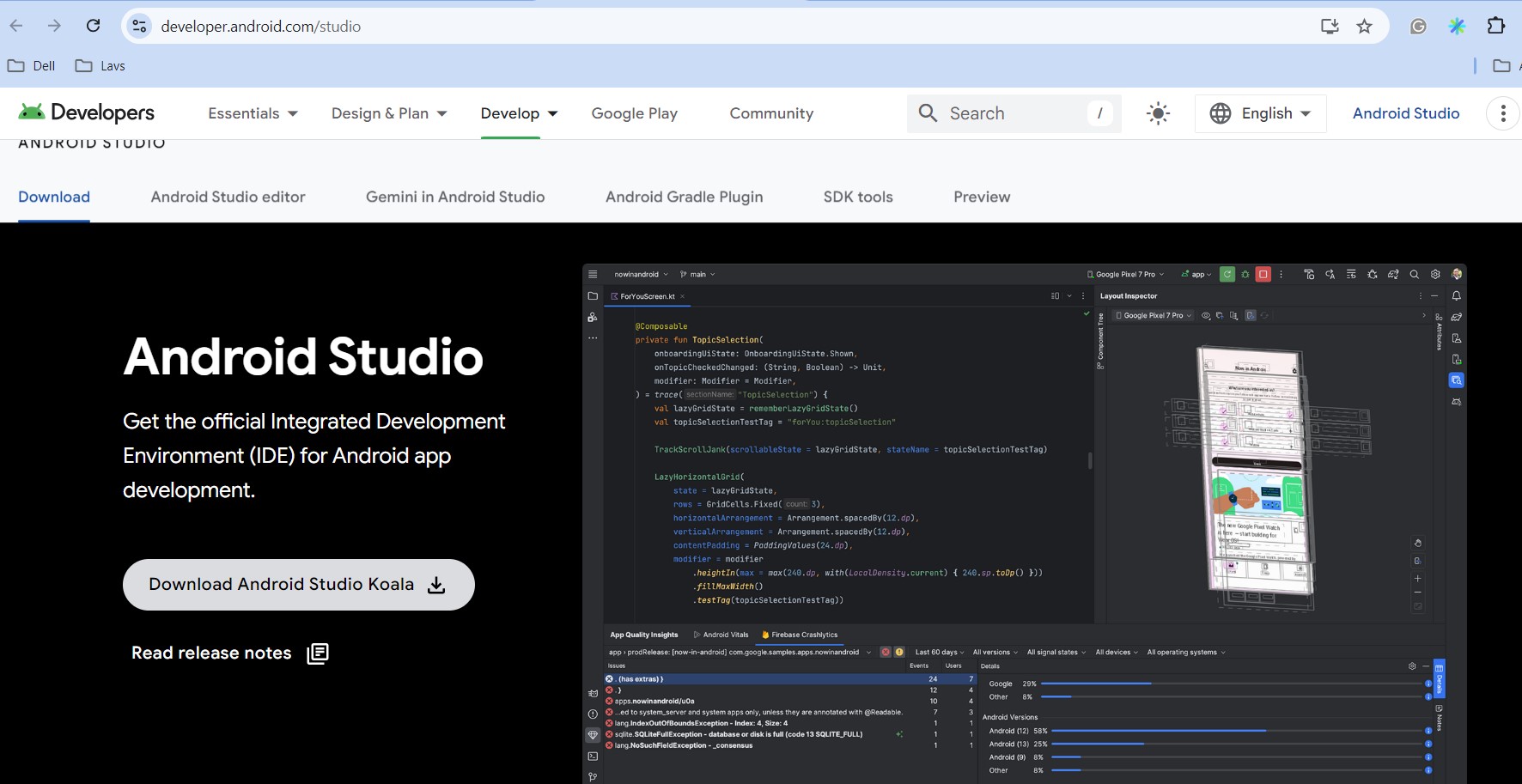Open the Preview tab
Viewport: 1522px width, 784px height.
click(982, 197)
